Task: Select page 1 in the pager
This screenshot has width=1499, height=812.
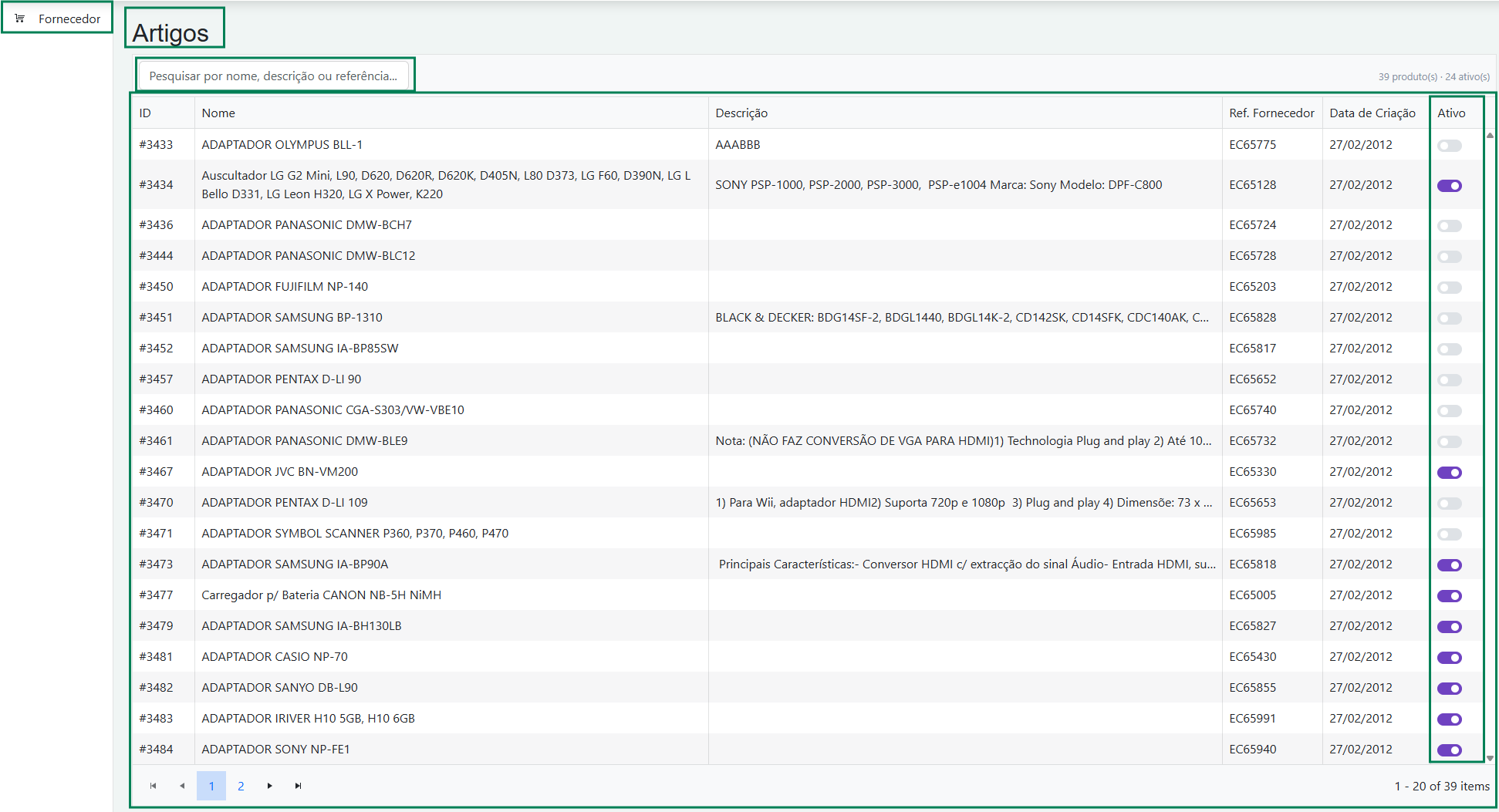Action: point(211,786)
